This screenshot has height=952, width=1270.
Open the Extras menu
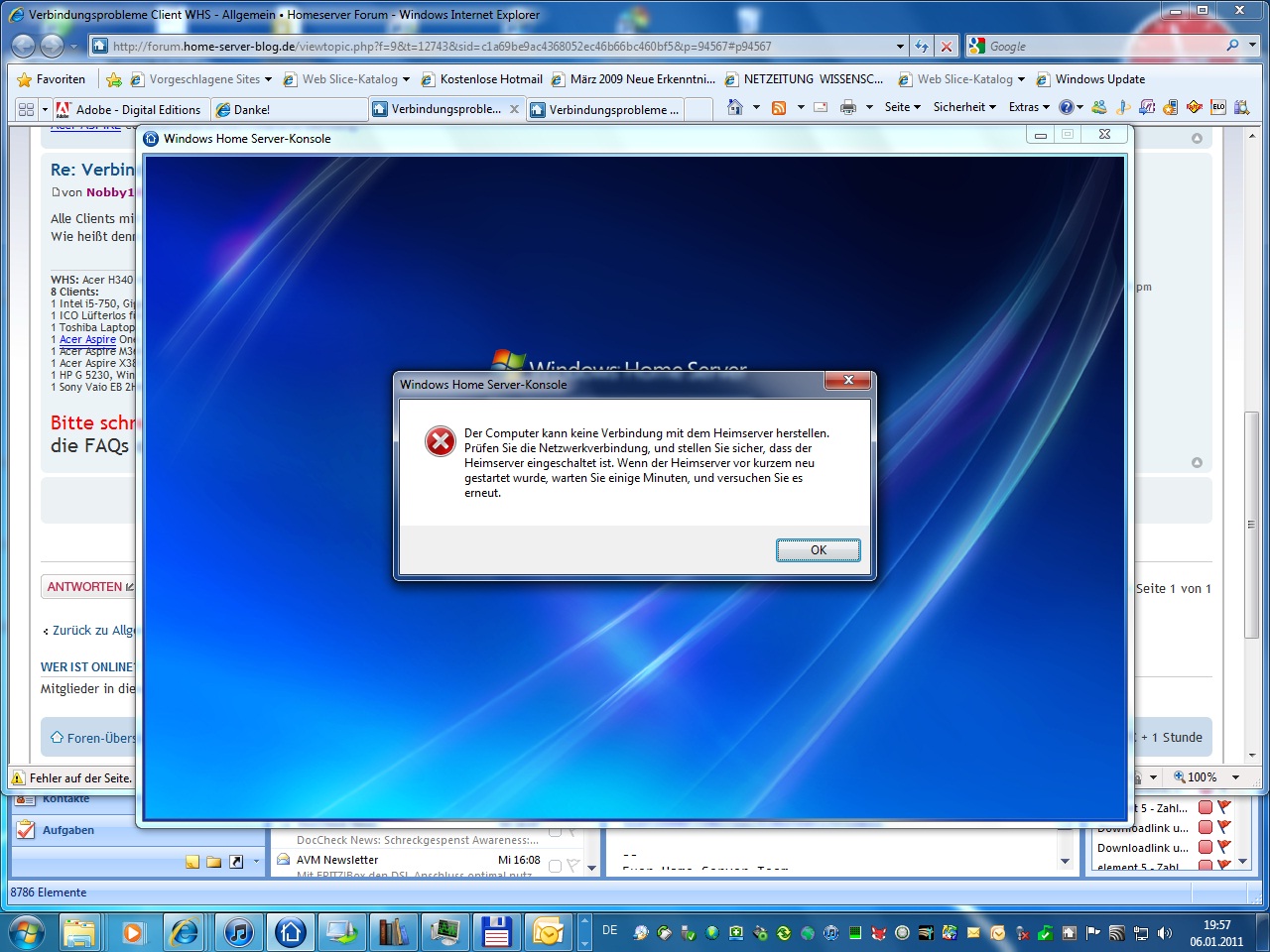1029,107
